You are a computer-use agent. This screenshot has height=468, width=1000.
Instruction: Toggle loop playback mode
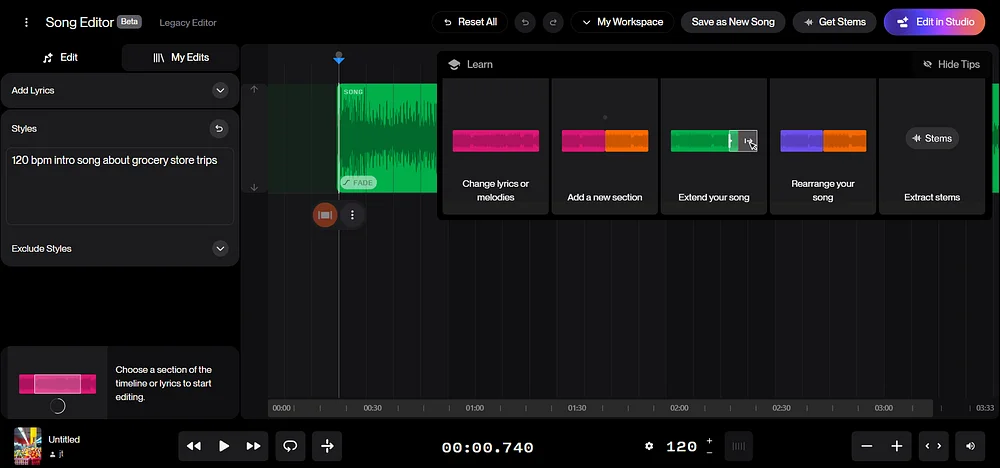pyautogui.click(x=290, y=446)
